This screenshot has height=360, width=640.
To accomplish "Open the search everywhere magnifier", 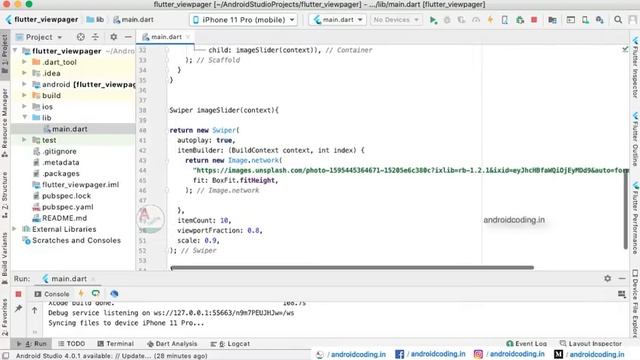I will pos(618,20).
